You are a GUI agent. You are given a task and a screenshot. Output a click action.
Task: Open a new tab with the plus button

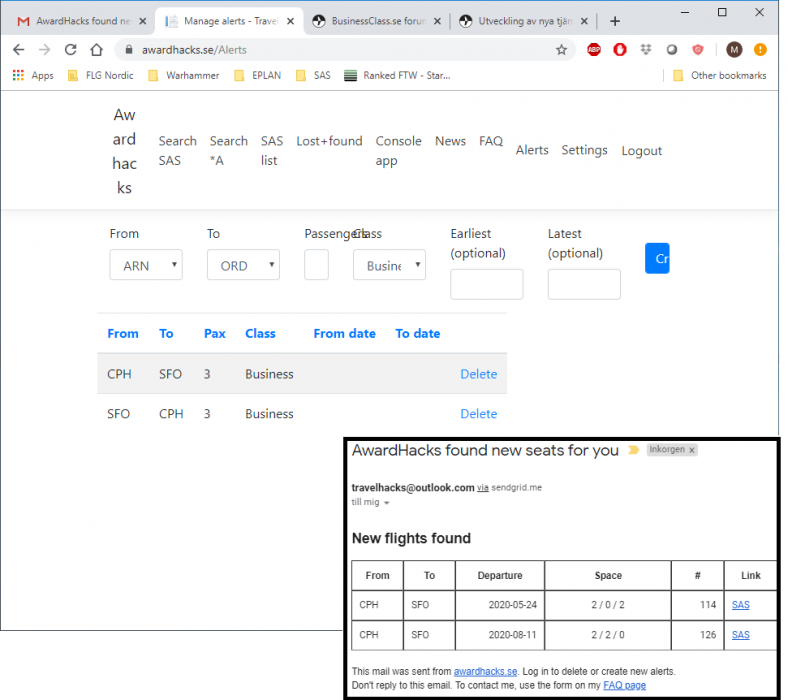pos(614,21)
